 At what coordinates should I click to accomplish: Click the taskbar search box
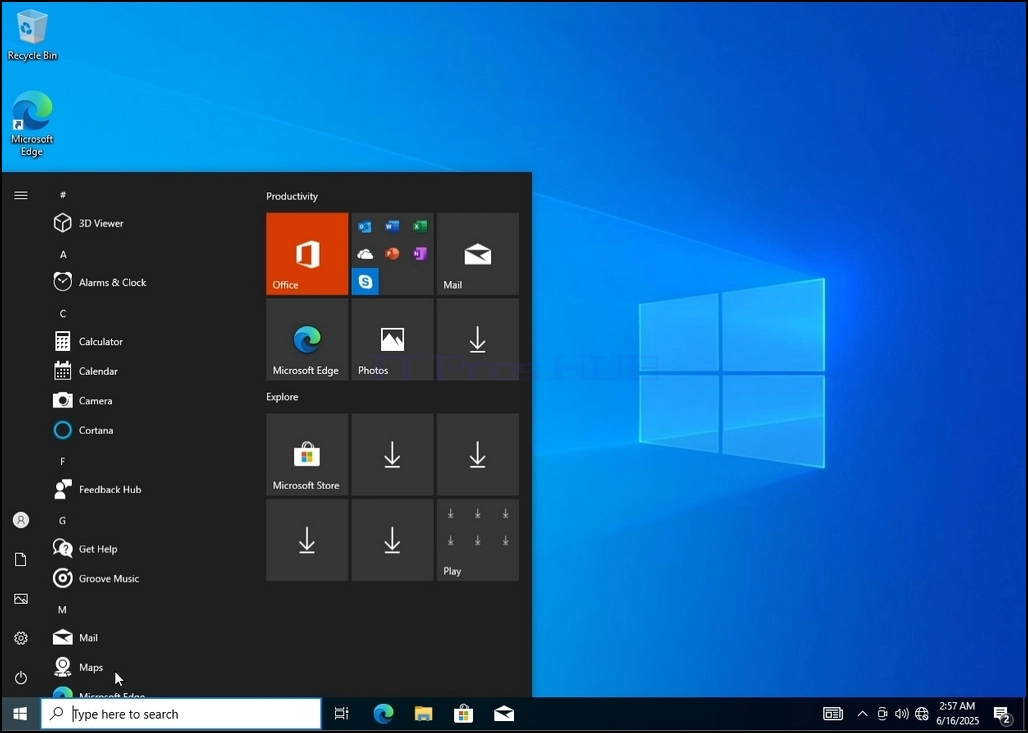tap(181, 714)
